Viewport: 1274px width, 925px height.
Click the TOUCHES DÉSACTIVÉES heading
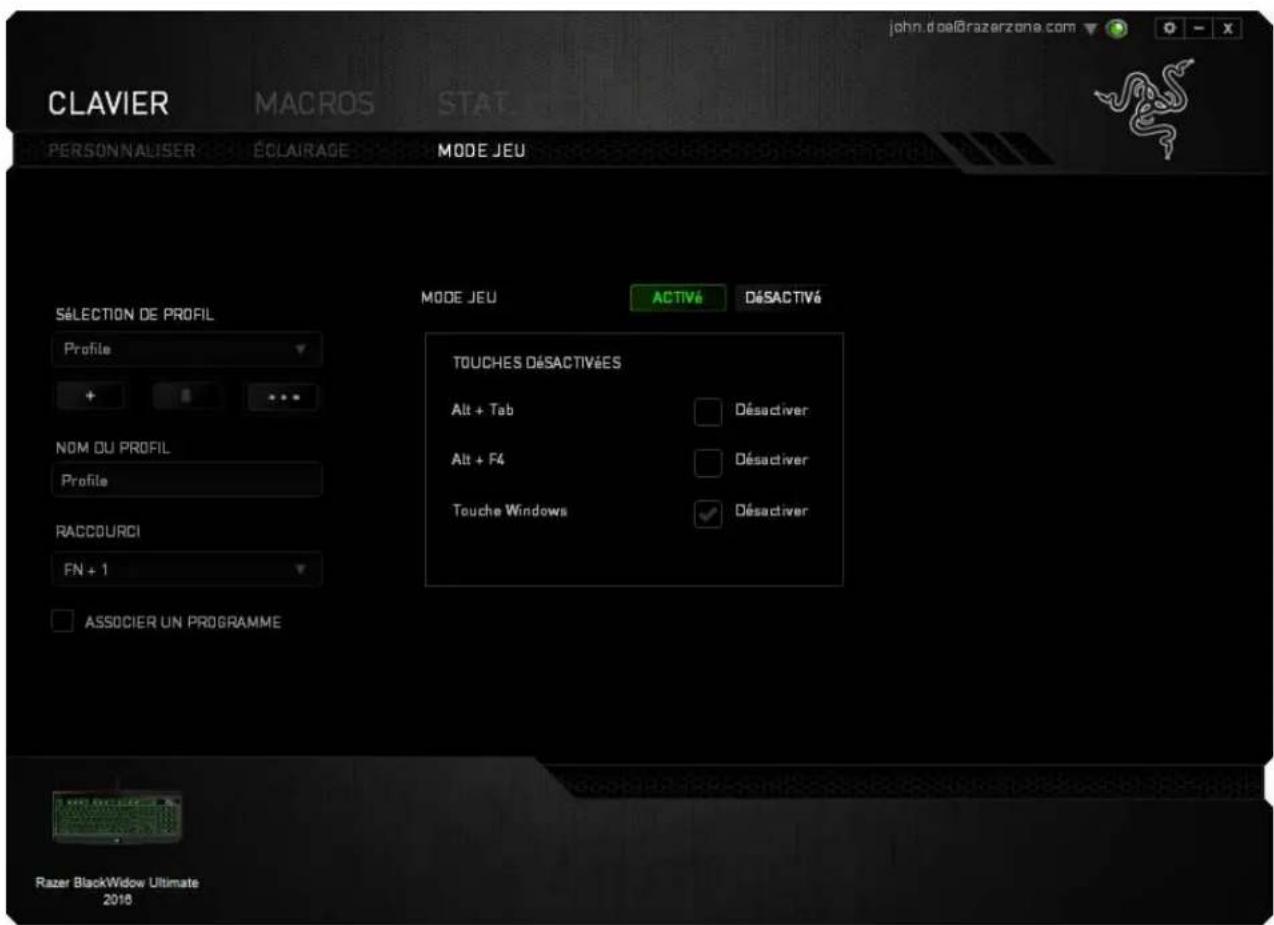(x=537, y=363)
